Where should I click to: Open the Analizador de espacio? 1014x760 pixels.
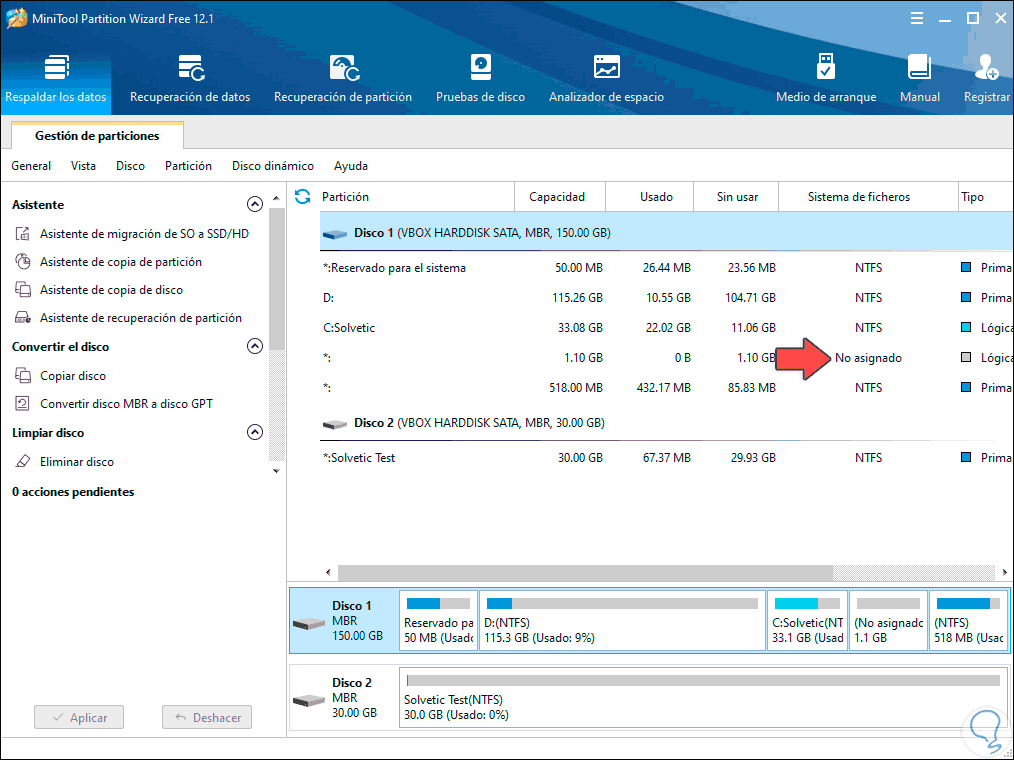click(x=606, y=68)
